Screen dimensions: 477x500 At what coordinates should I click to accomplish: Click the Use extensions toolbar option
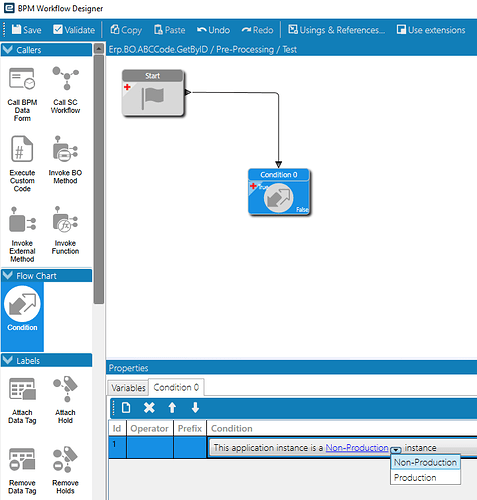tap(431, 30)
